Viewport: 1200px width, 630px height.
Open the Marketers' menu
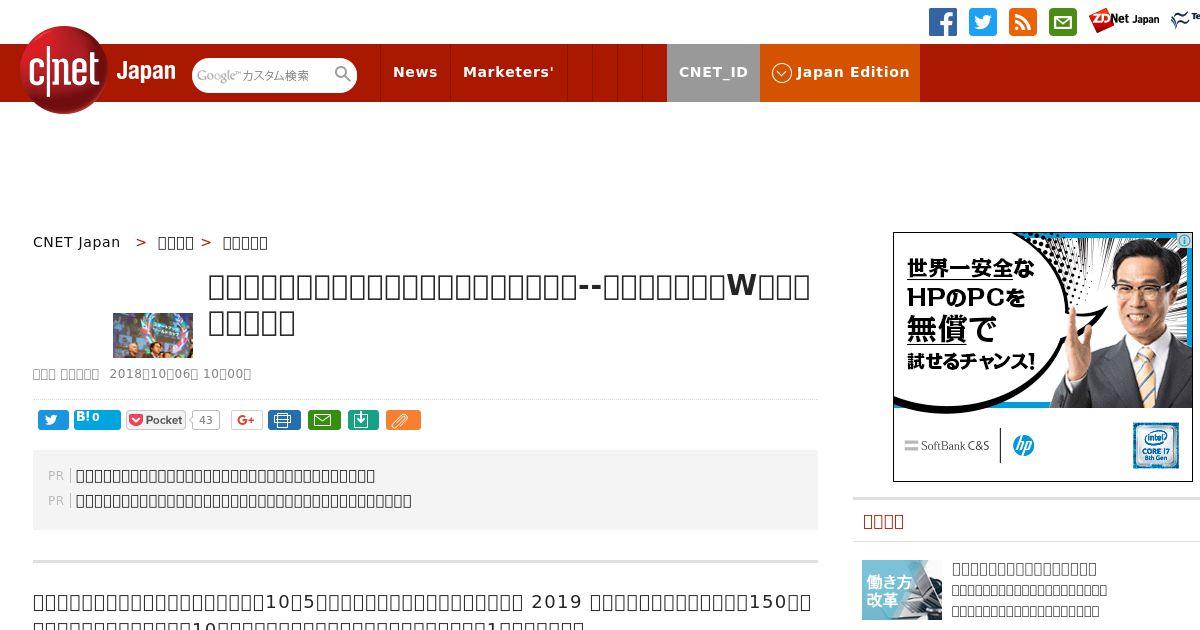tap(508, 72)
